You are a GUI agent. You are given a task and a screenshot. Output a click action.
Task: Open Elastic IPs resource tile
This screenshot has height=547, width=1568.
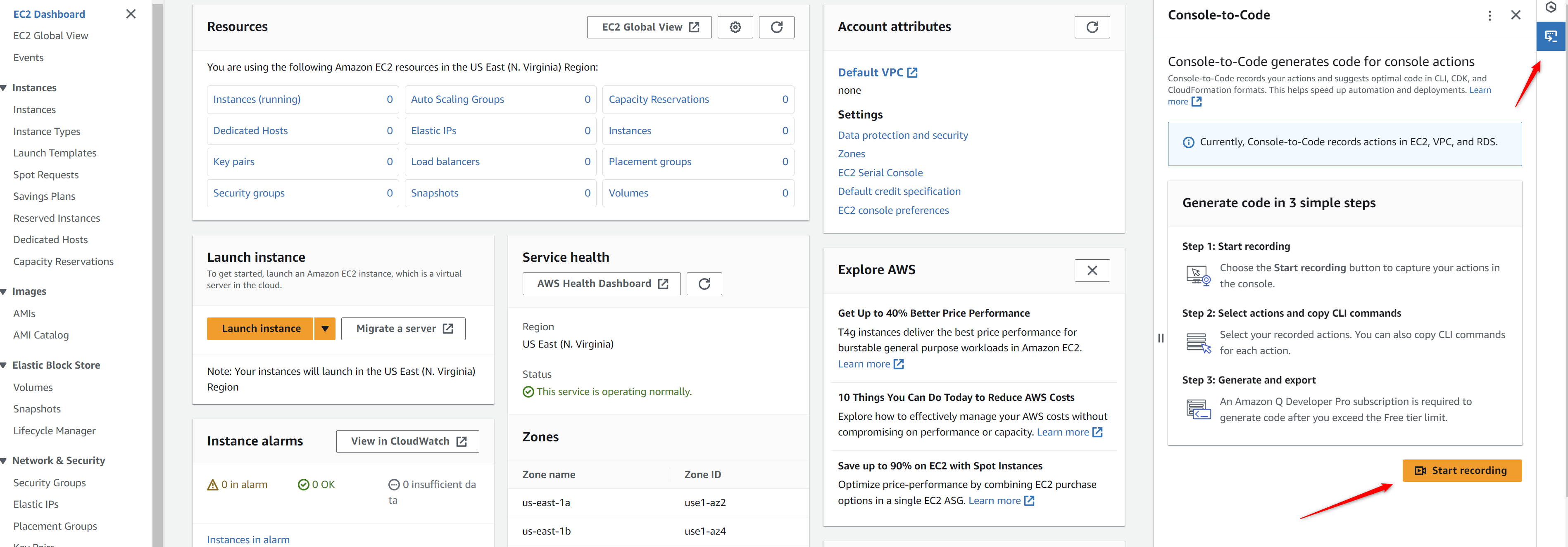tap(500, 131)
